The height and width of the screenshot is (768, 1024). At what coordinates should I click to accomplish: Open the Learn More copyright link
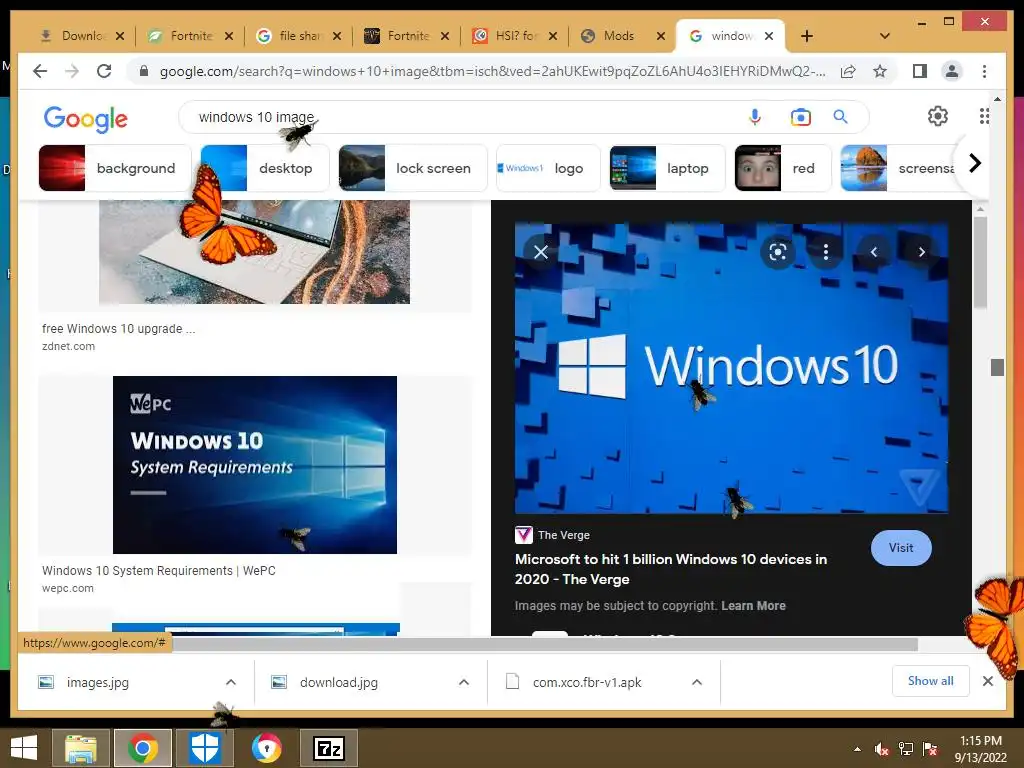pyautogui.click(x=753, y=605)
